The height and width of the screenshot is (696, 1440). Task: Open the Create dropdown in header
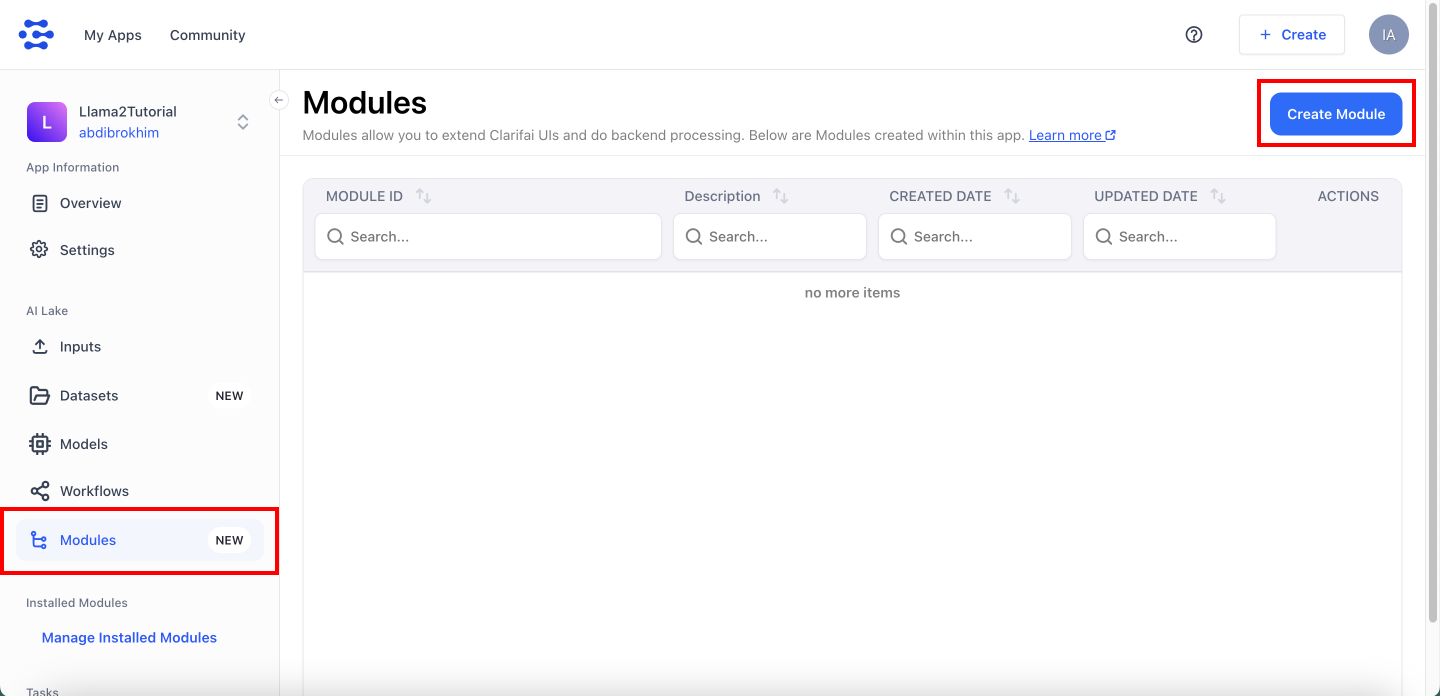click(1291, 34)
